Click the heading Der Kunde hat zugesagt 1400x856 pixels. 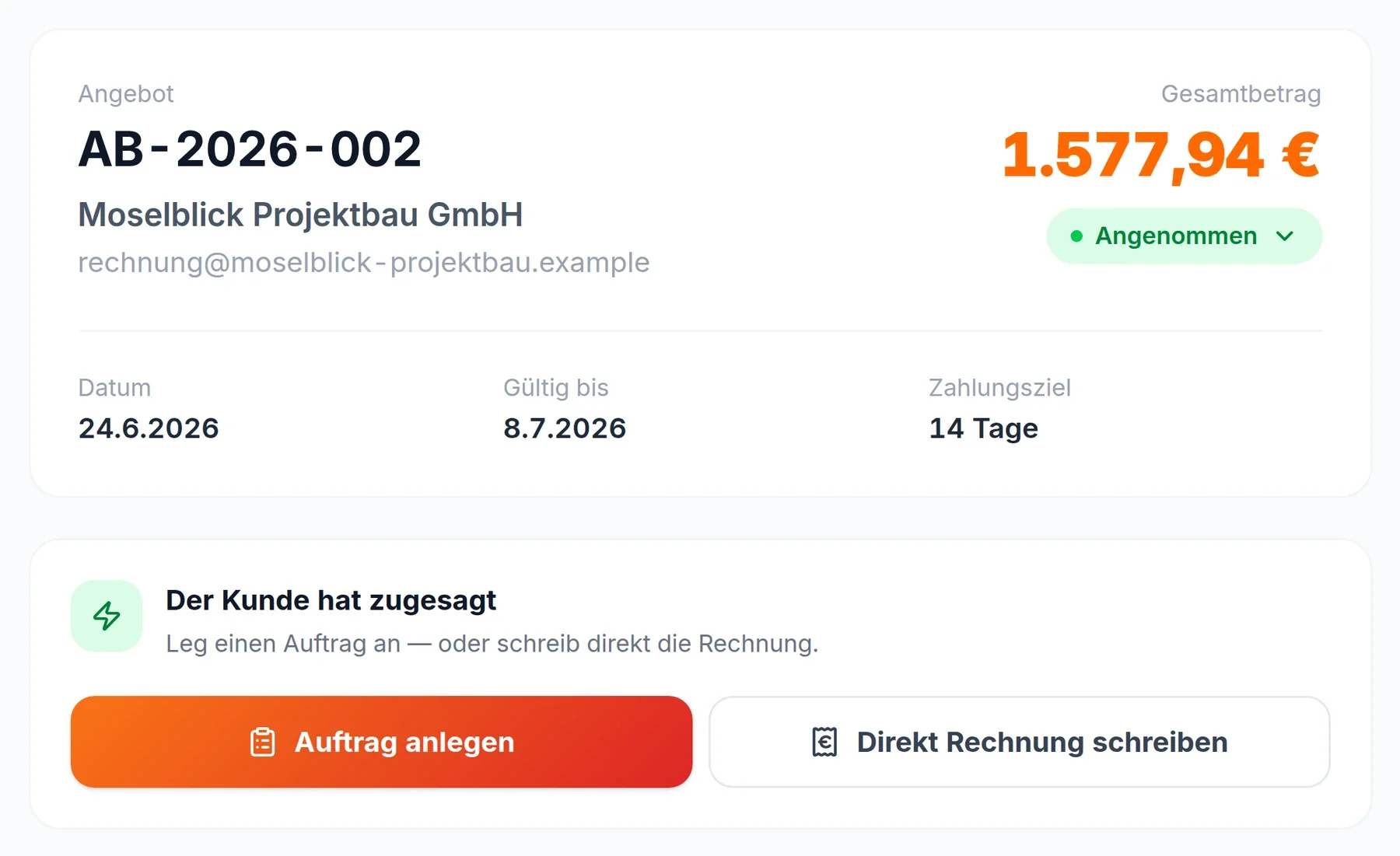[x=331, y=600]
